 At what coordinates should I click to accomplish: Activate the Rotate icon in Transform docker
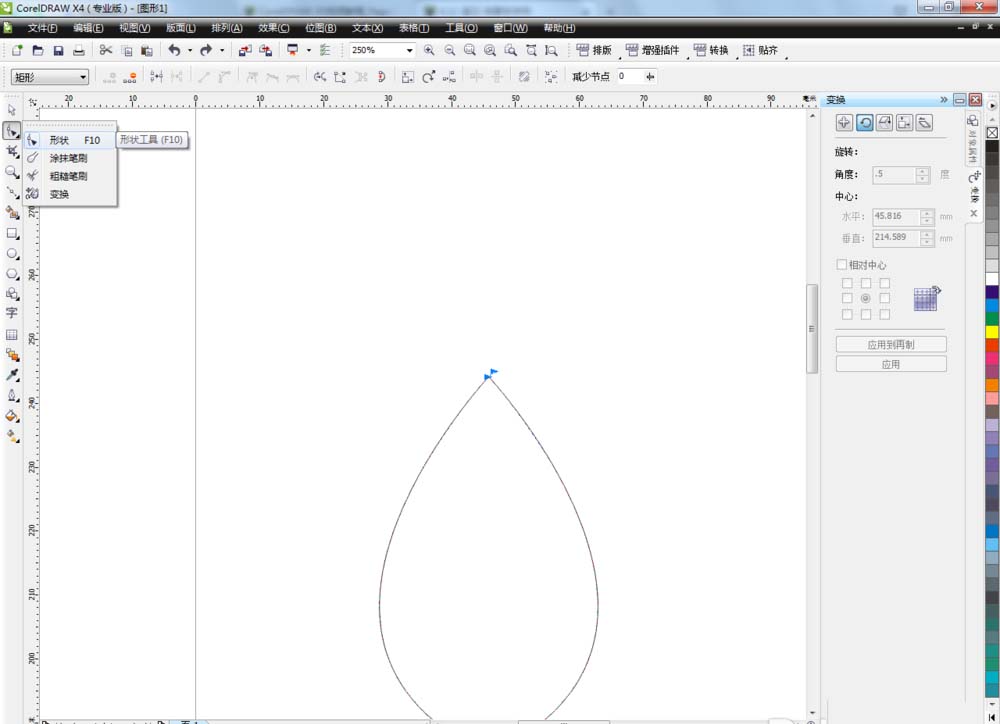coord(866,121)
